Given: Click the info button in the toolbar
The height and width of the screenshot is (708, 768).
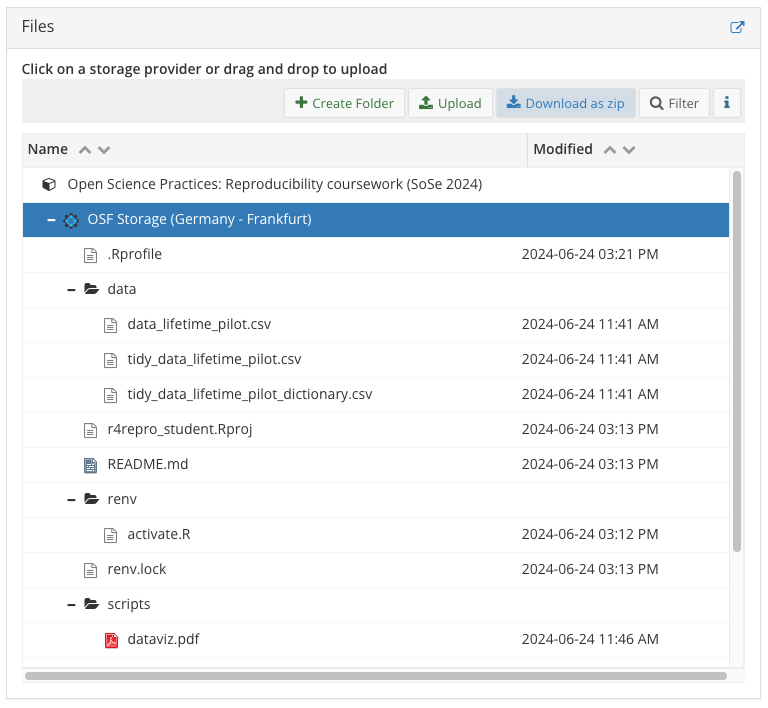Looking at the screenshot, I should coord(726,103).
